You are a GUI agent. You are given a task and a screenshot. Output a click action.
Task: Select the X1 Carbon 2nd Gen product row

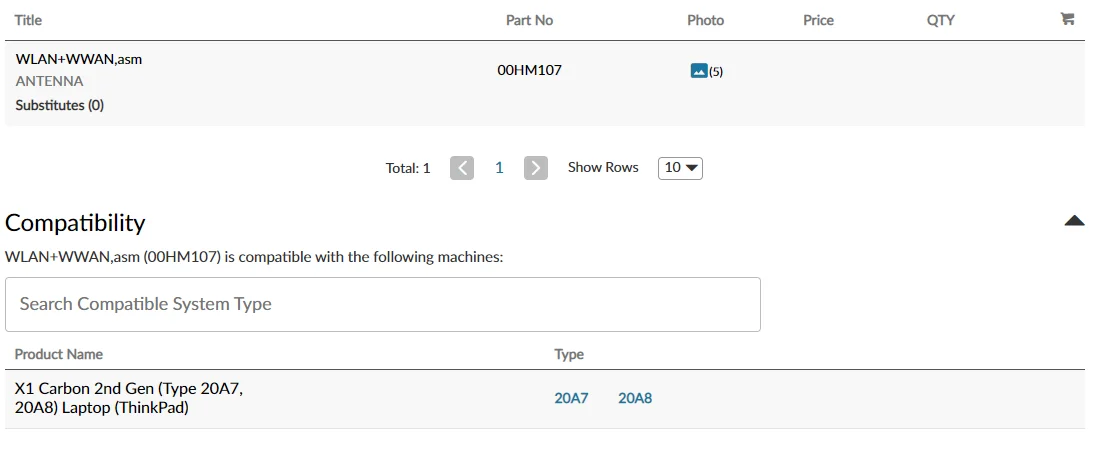click(129, 398)
